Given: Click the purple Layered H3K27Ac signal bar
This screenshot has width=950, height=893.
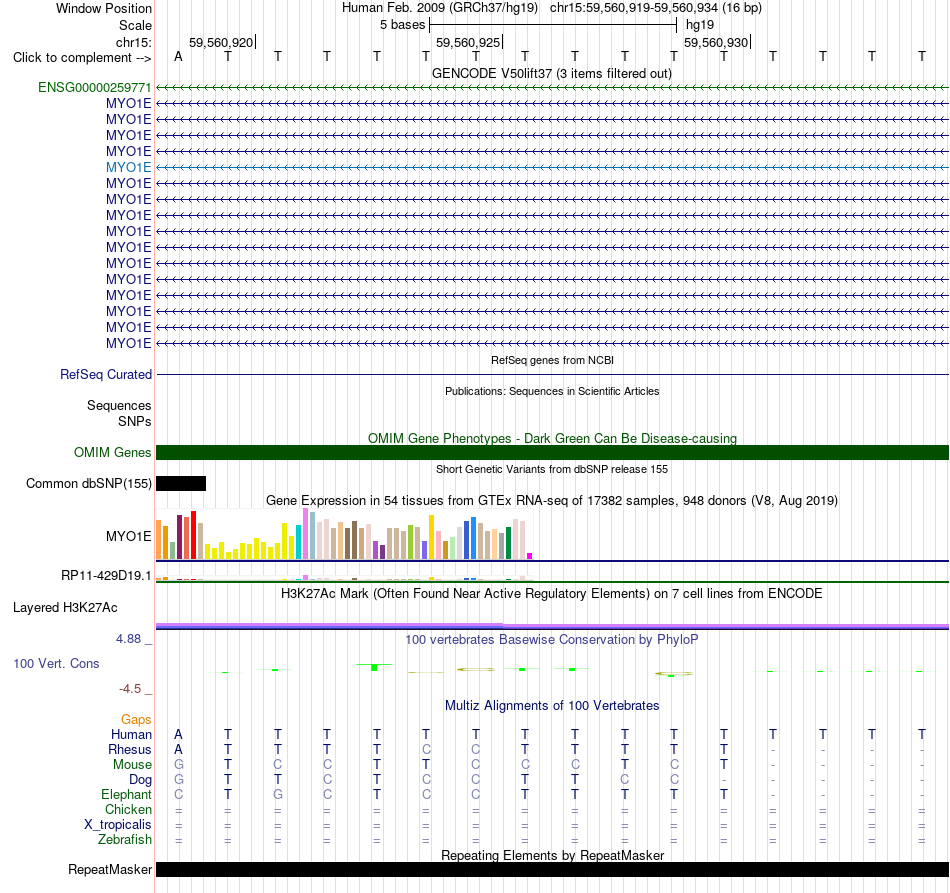Looking at the screenshot, I should pyautogui.click(x=553, y=626).
